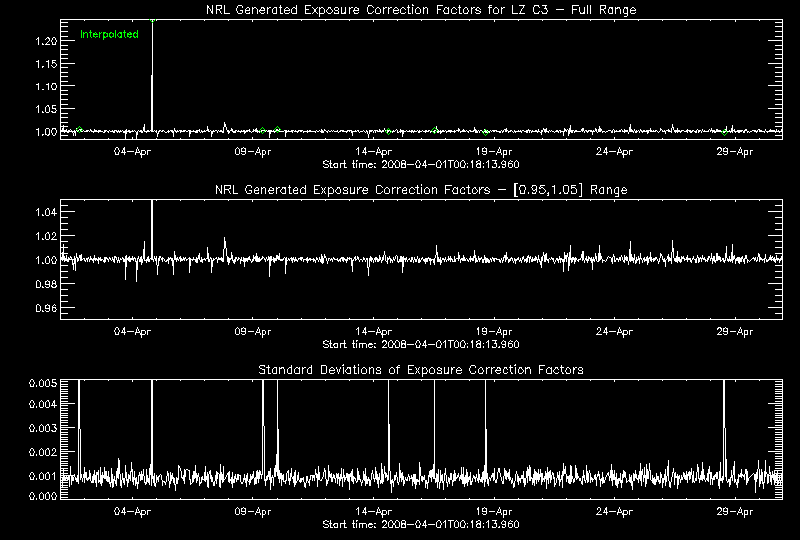Click the Standard Deviations plot title
The image size is (800, 540).
(420, 370)
